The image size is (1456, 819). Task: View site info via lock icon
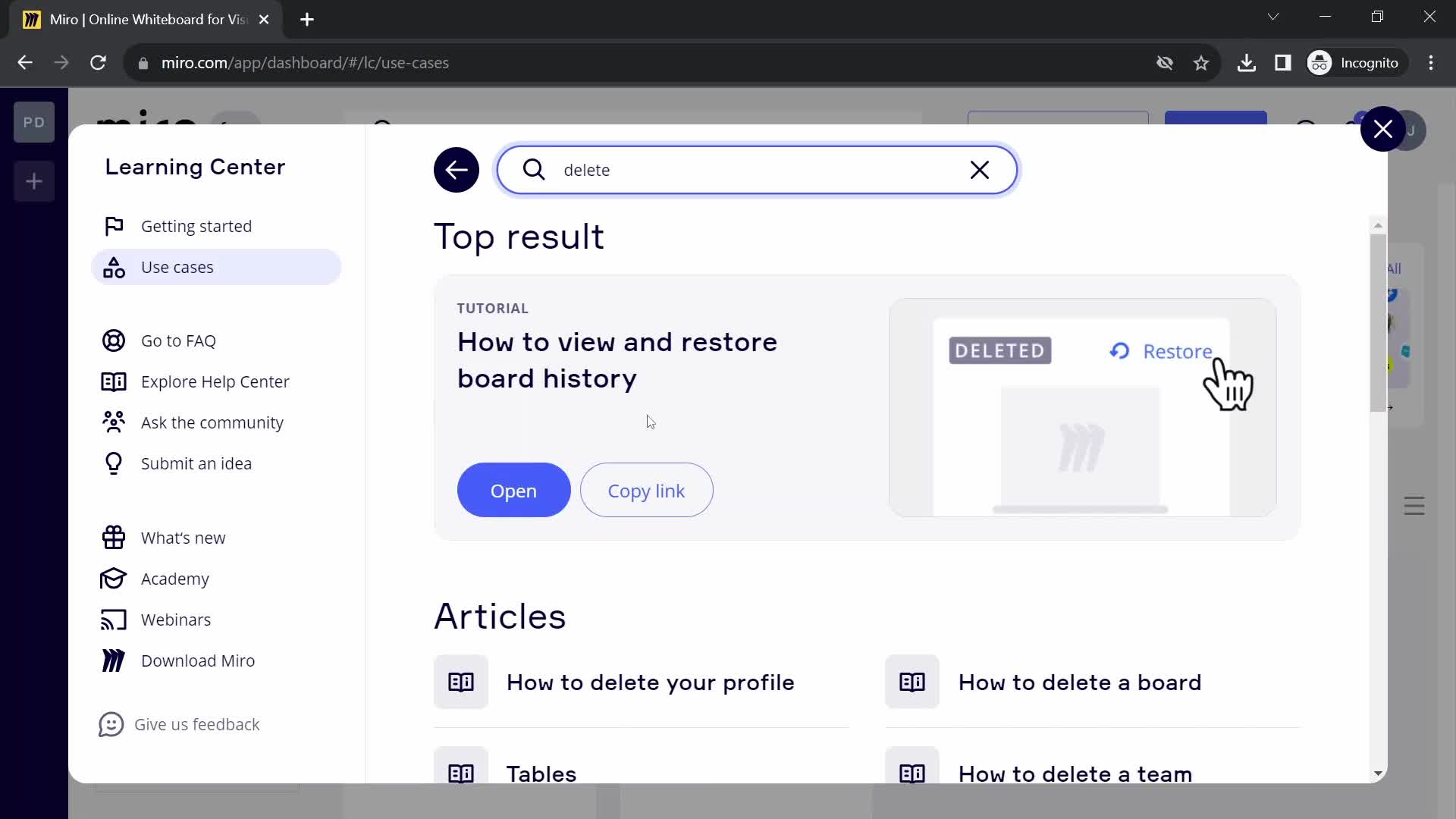(x=143, y=63)
